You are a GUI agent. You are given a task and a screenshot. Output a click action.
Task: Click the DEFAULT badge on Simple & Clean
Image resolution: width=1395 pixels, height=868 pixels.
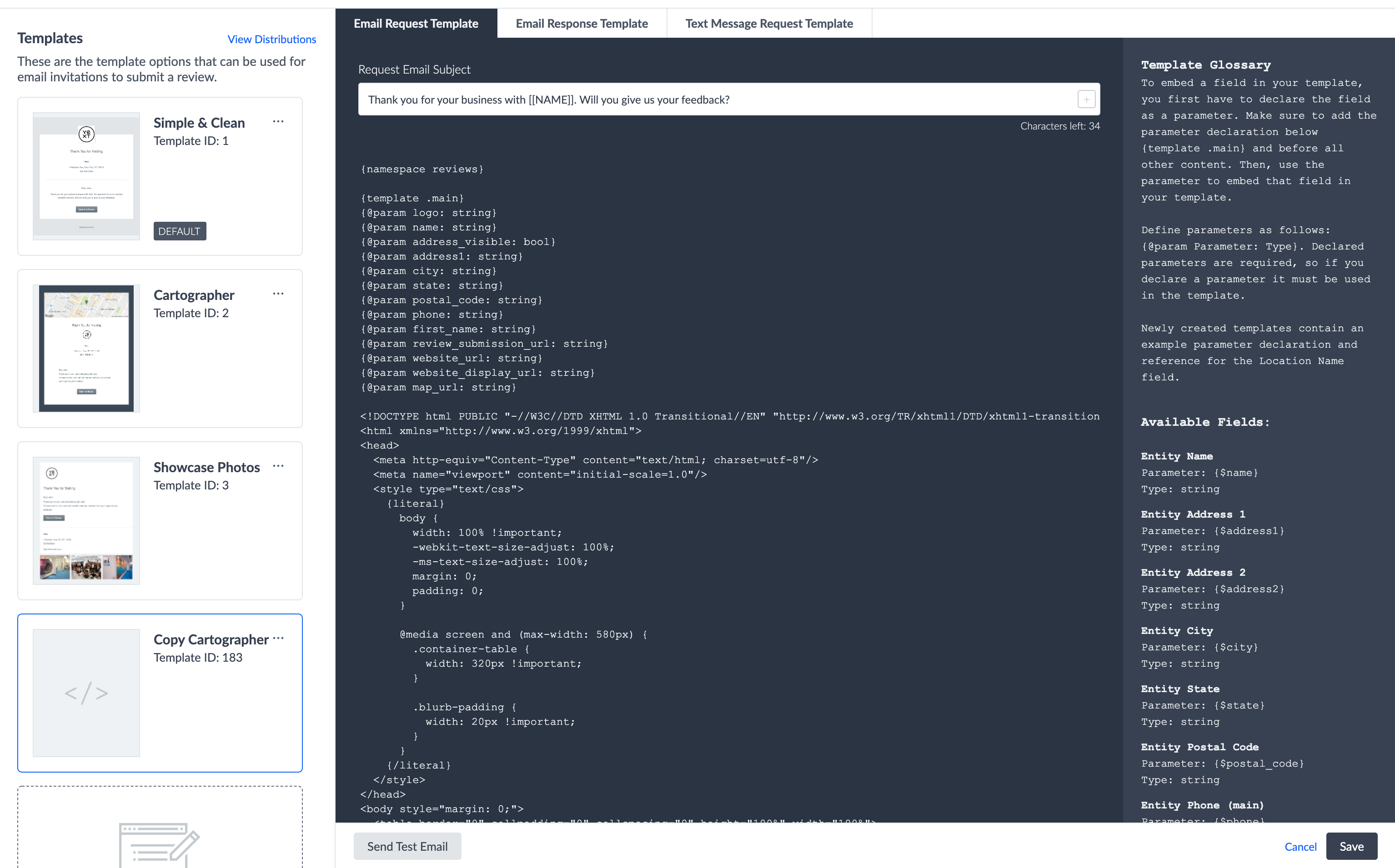[180, 231]
